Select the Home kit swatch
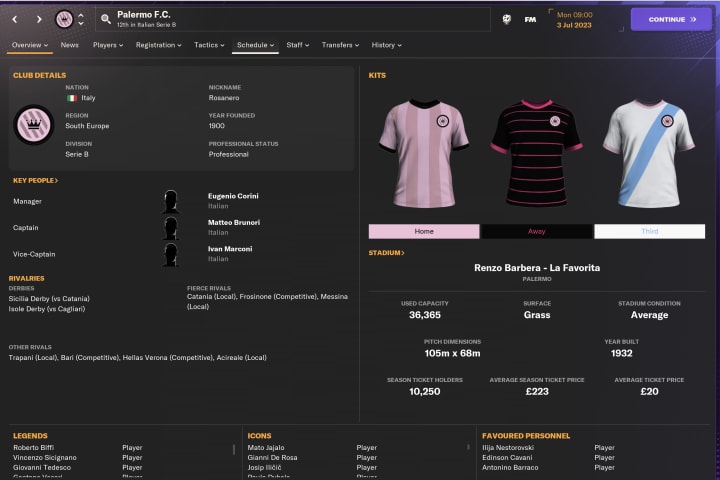This screenshot has width=720, height=480. (x=424, y=231)
